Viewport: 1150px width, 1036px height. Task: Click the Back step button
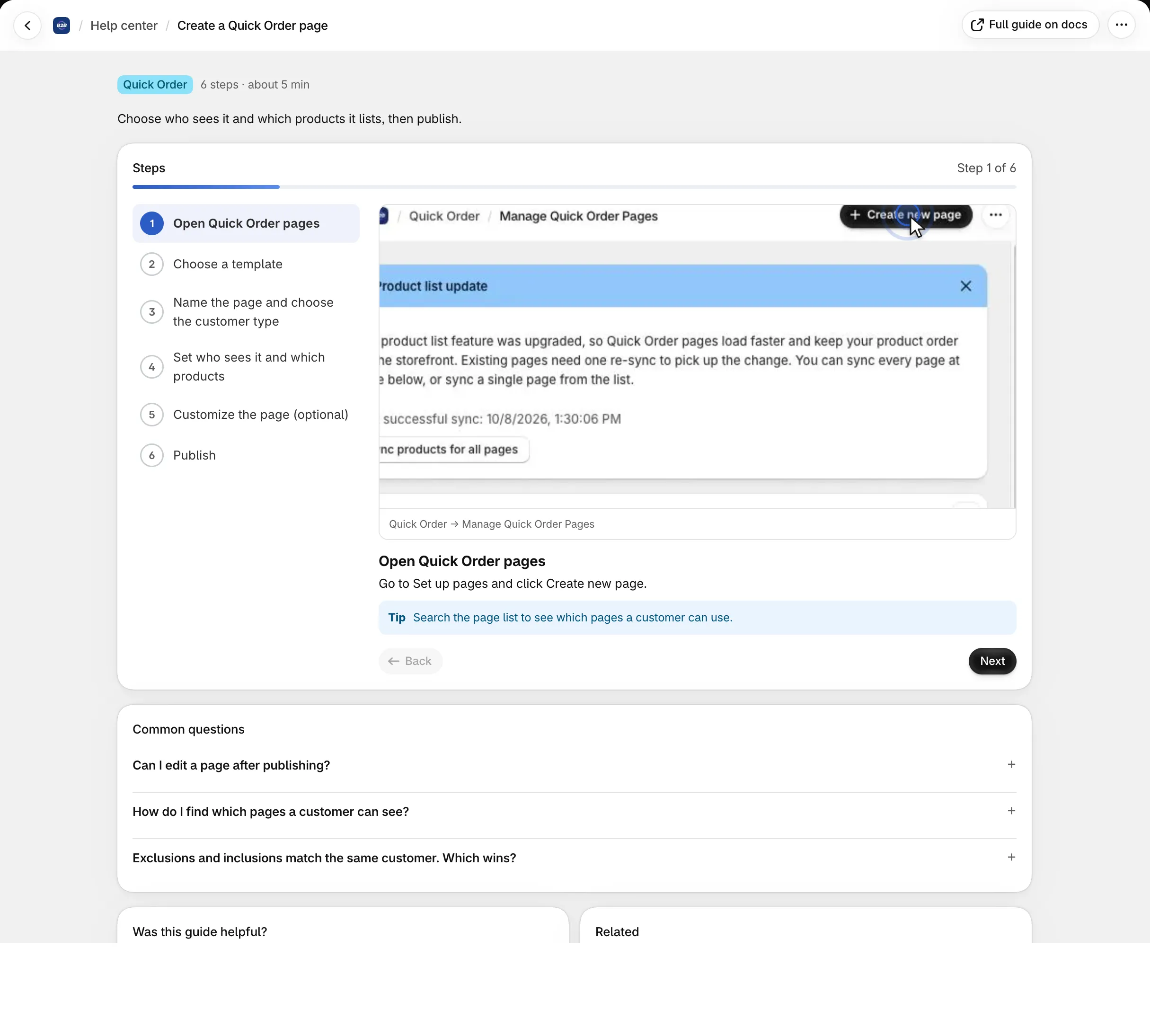pos(410,661)
